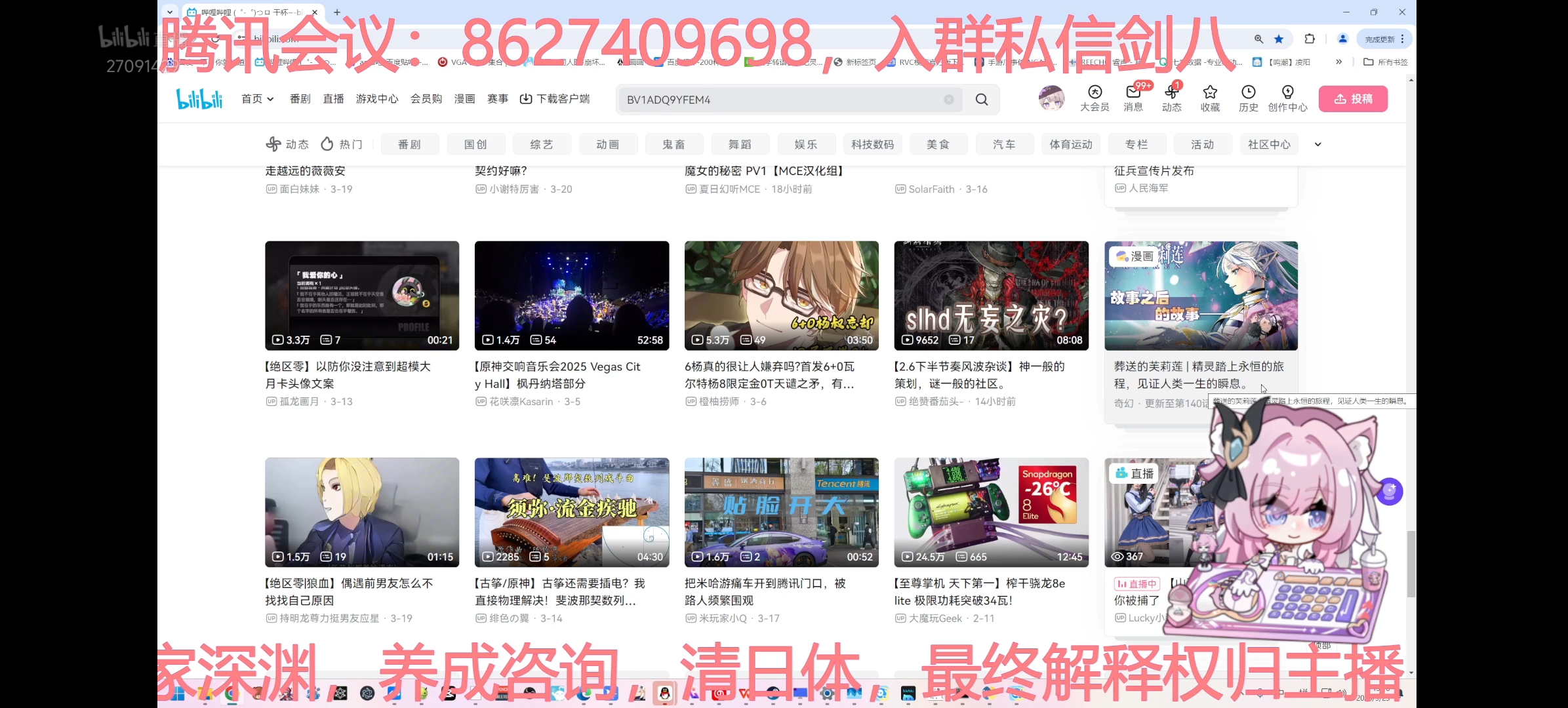Viewport: 1568px width, 708px height.
Task: Open 6+0杨叔志却 video thumbnail
Action: (782, 296)
